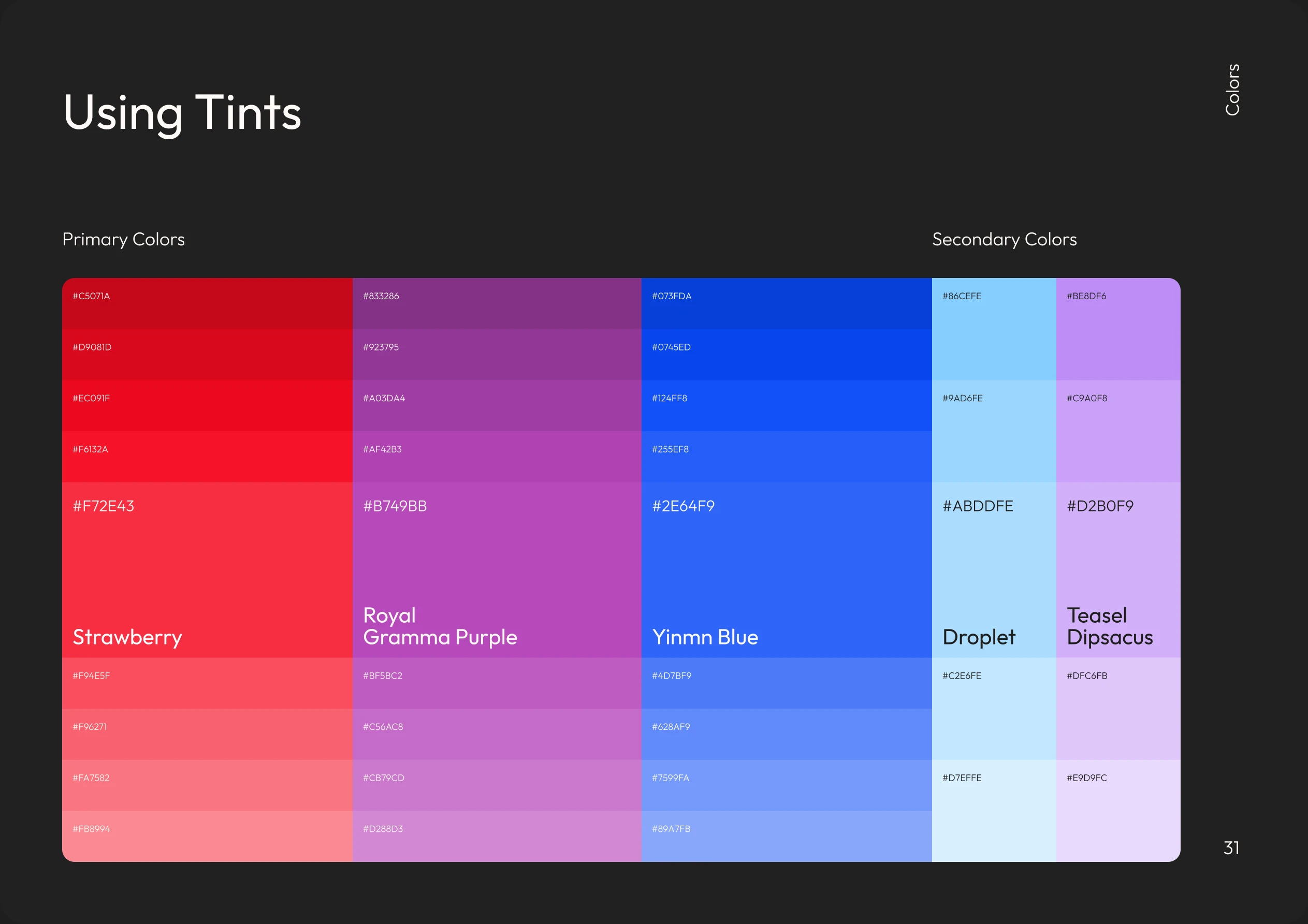The width and height of the screenshot is (1308, 924).
Task: Click the Yinmn Blue color name label
Action: point(705,637)
